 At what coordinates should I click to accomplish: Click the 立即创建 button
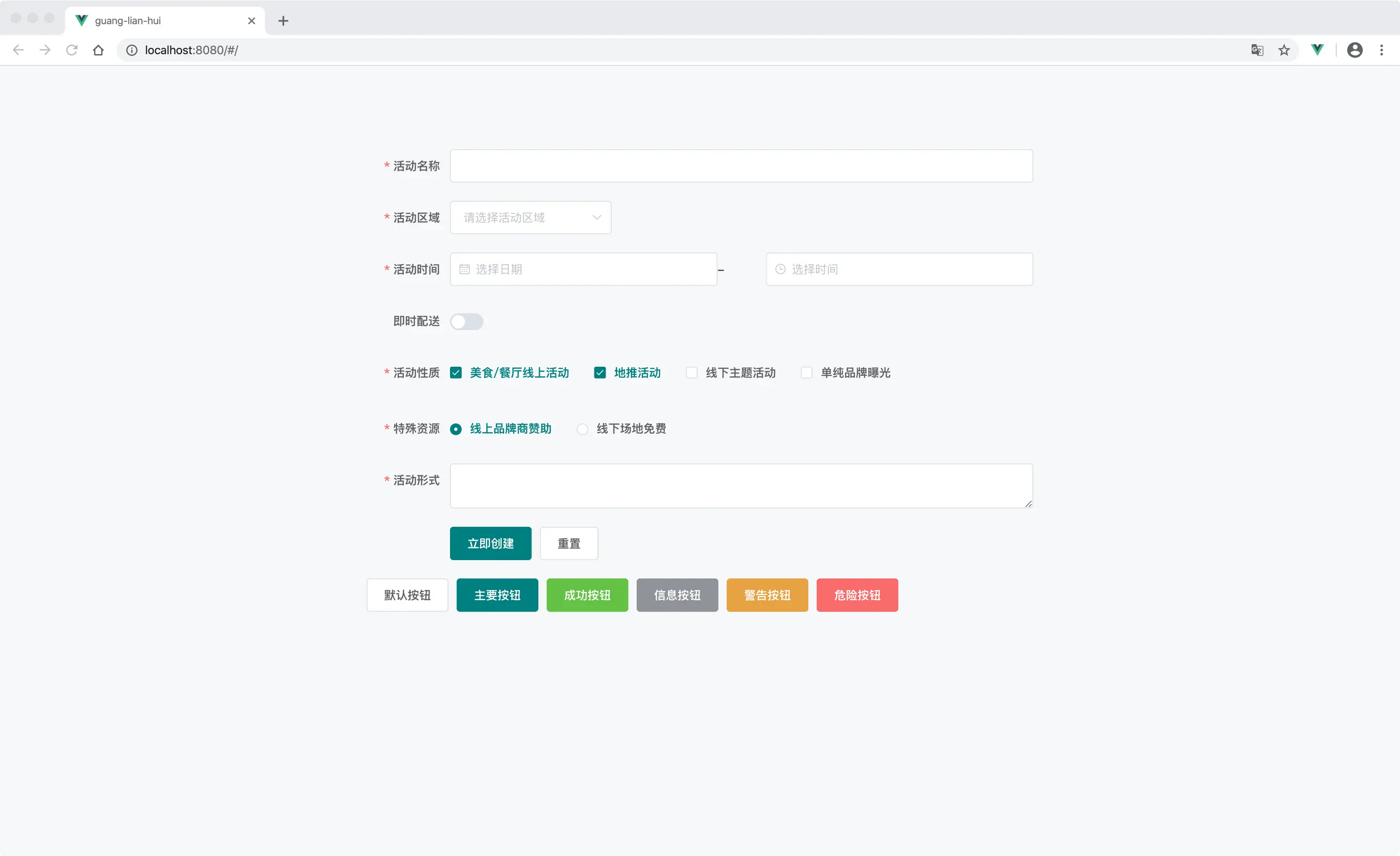(490, 543)
